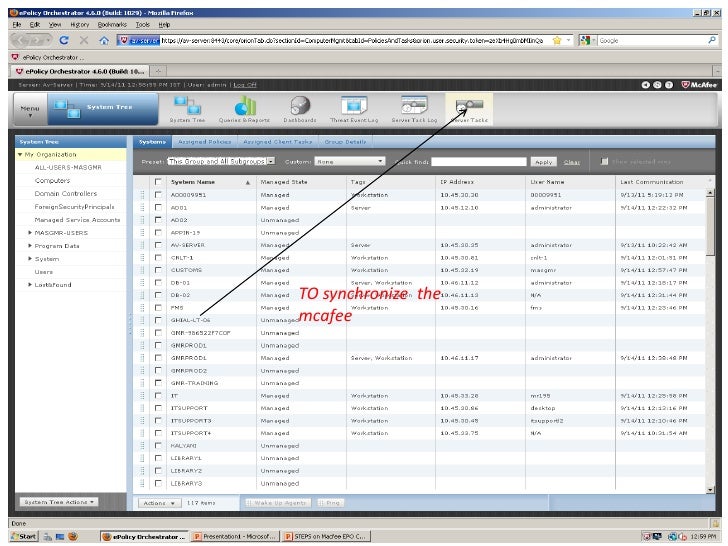Image resolution: width=728 pixels, height=546 pixels.
Task: Click the Windows Start button
Action: (x=24, y=536)
